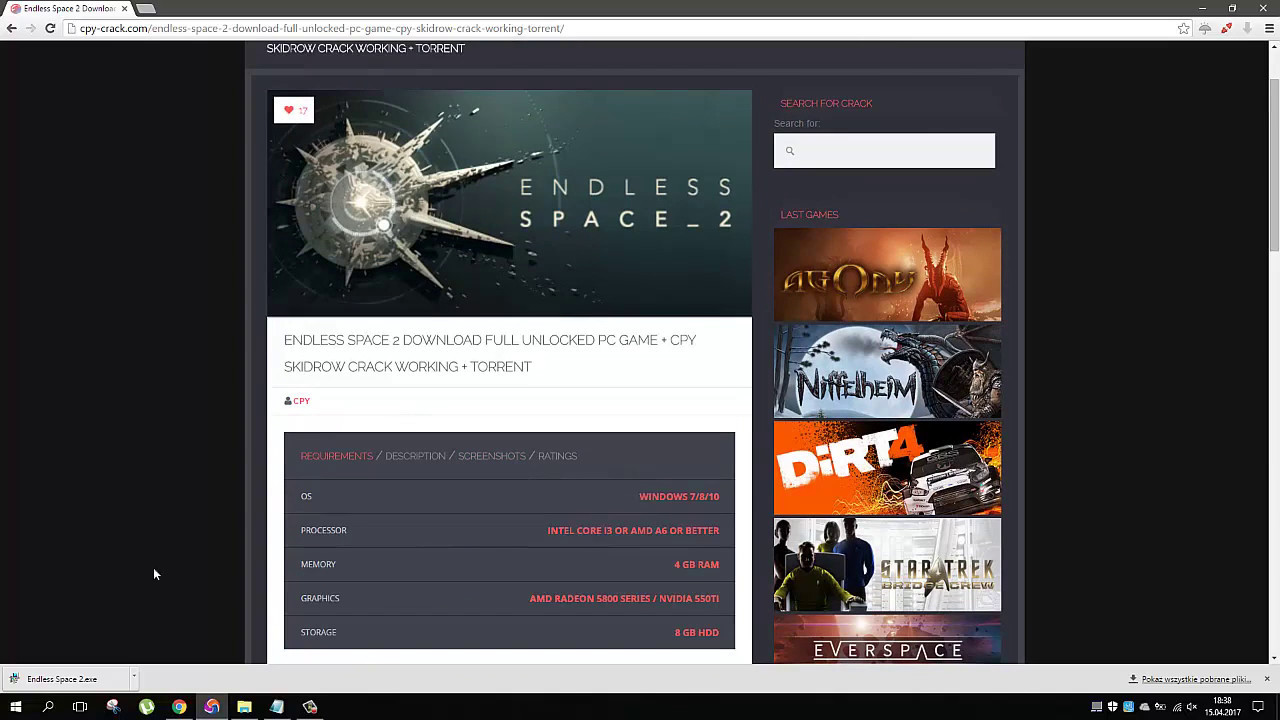Click 'Pokaz wszystkie pobrane pliki' link

pyautogui.click(x=1196, y=679)
